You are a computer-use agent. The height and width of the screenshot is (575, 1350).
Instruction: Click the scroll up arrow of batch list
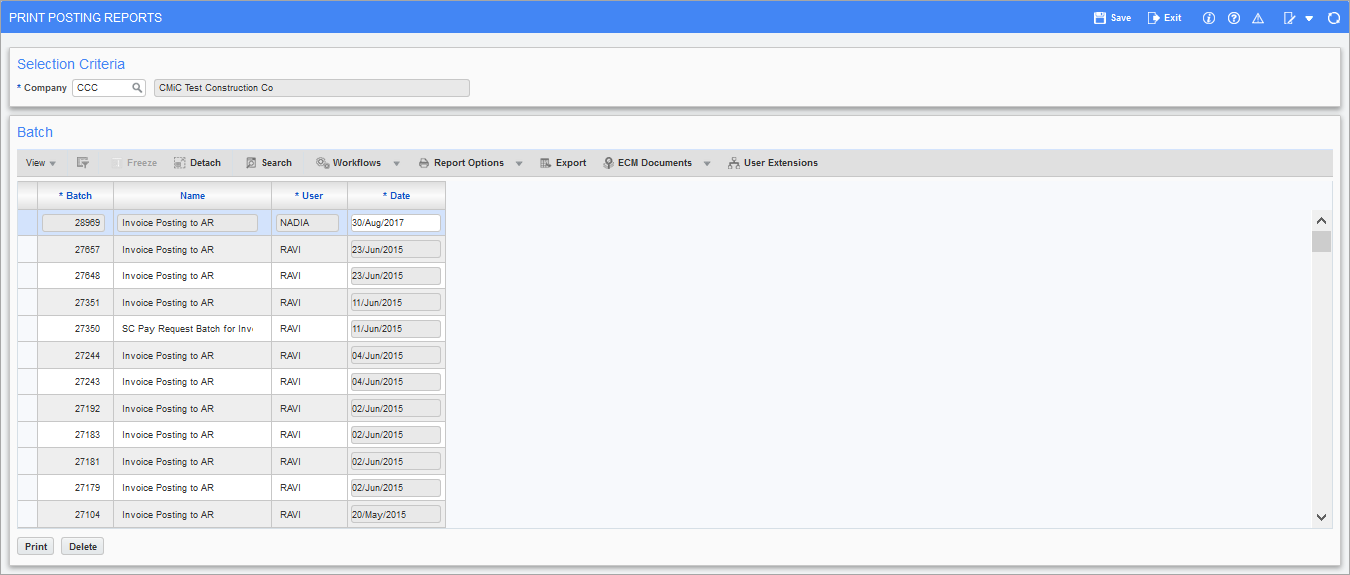[1321, 220]
